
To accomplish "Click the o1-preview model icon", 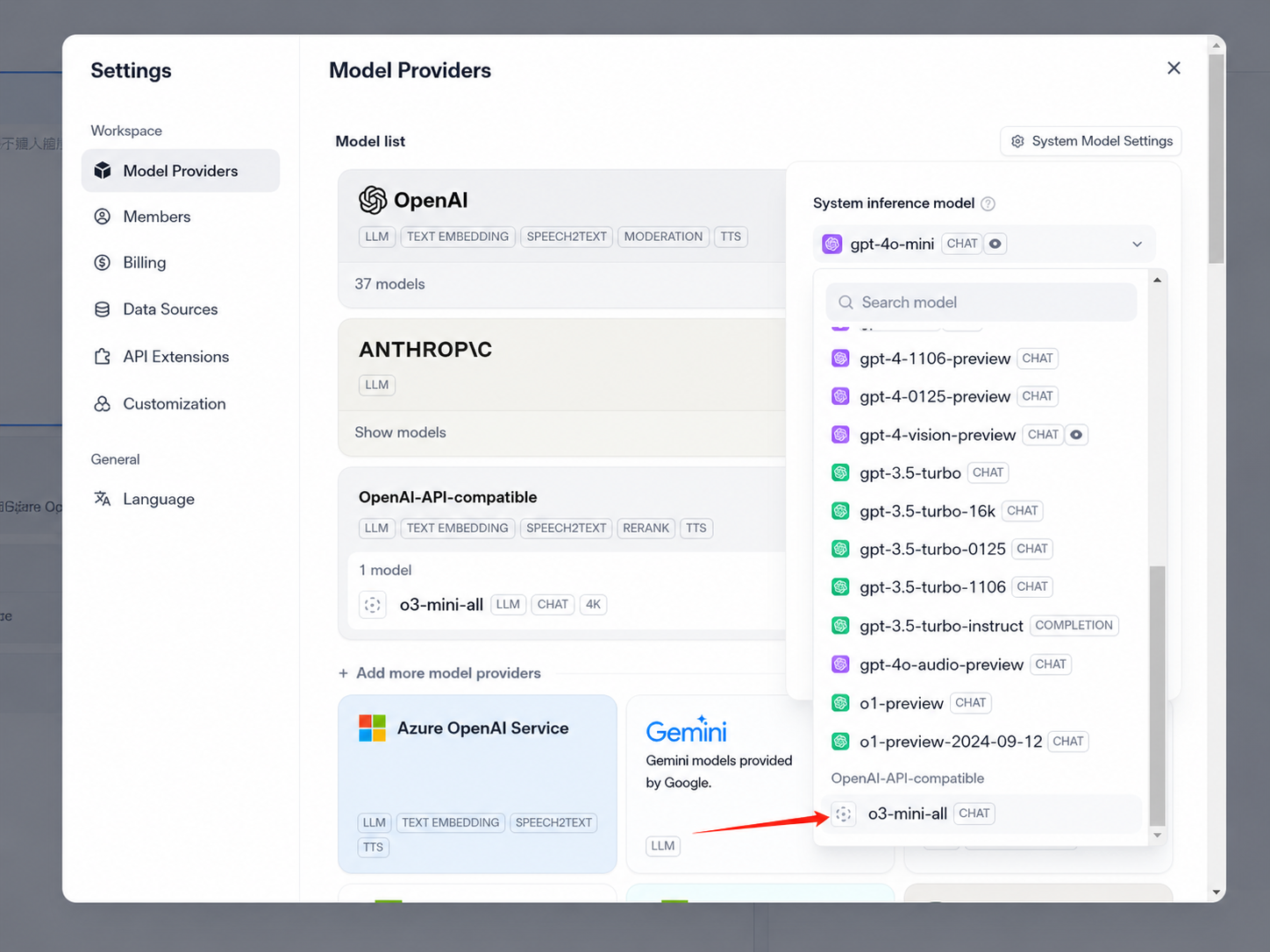I will click(x=840, y=703).
